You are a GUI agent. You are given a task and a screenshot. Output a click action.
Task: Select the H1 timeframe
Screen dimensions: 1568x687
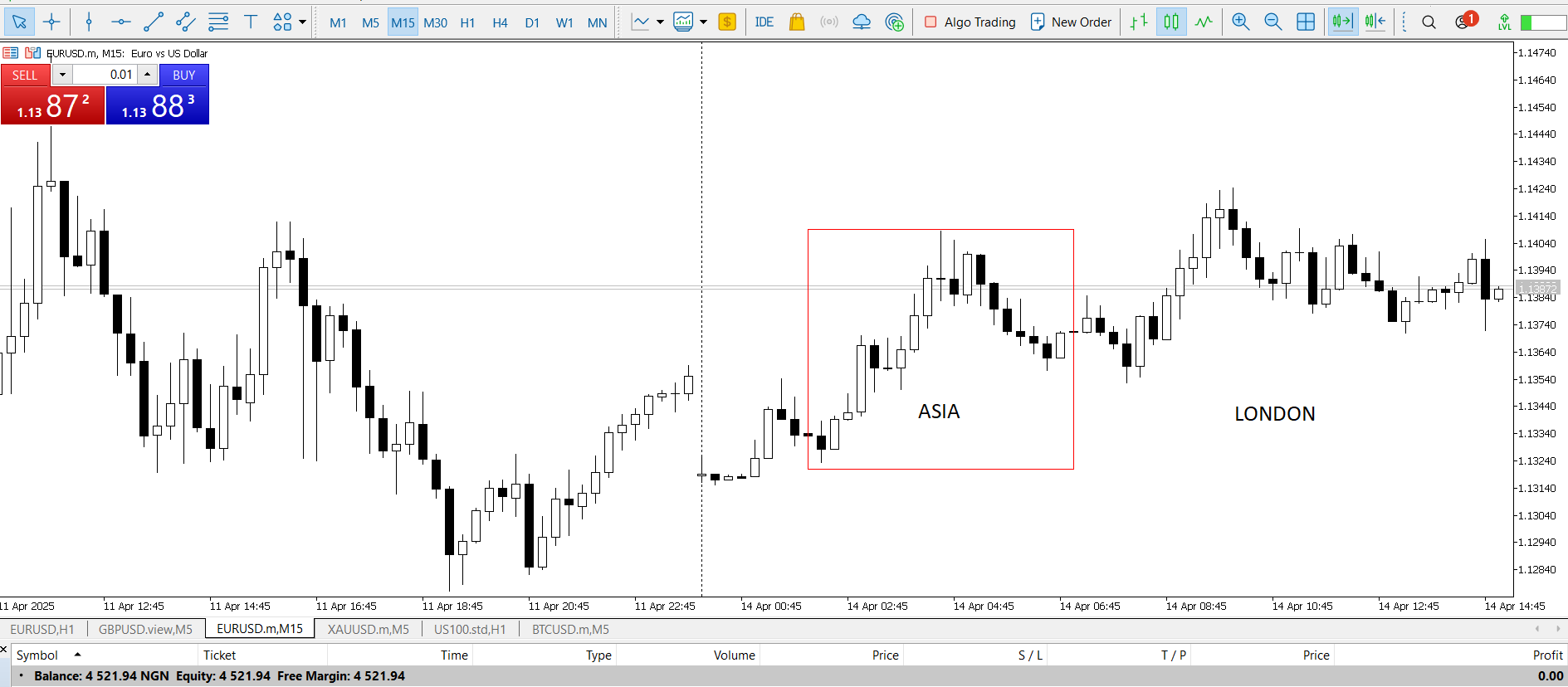(x=467, y=22)
